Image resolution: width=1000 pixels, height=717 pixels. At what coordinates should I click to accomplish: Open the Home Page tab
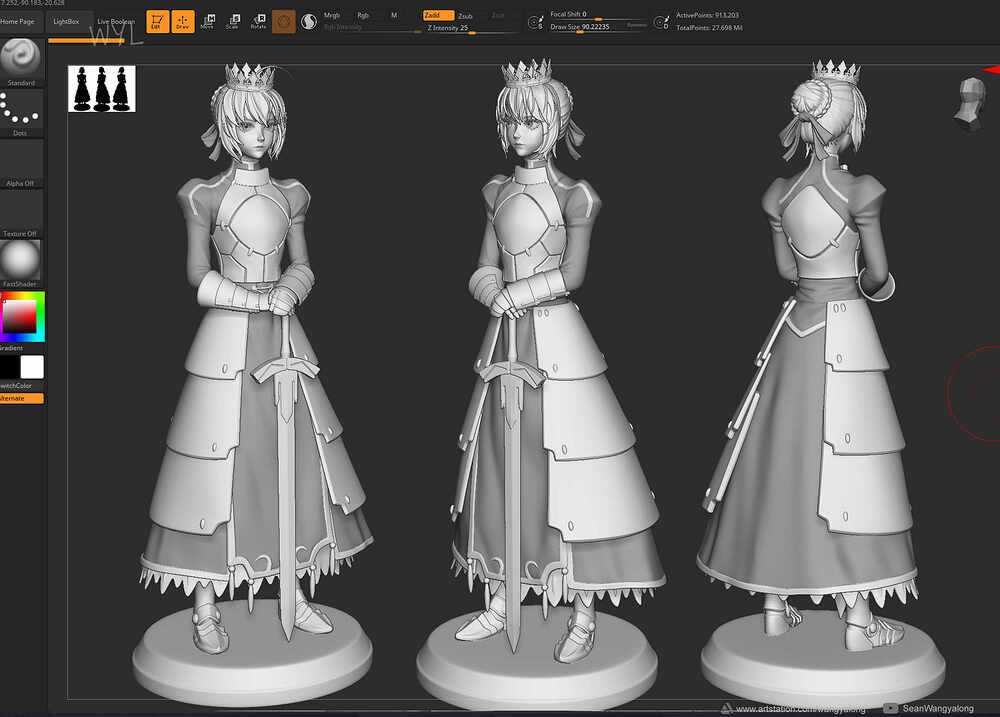tap(18, 22)
